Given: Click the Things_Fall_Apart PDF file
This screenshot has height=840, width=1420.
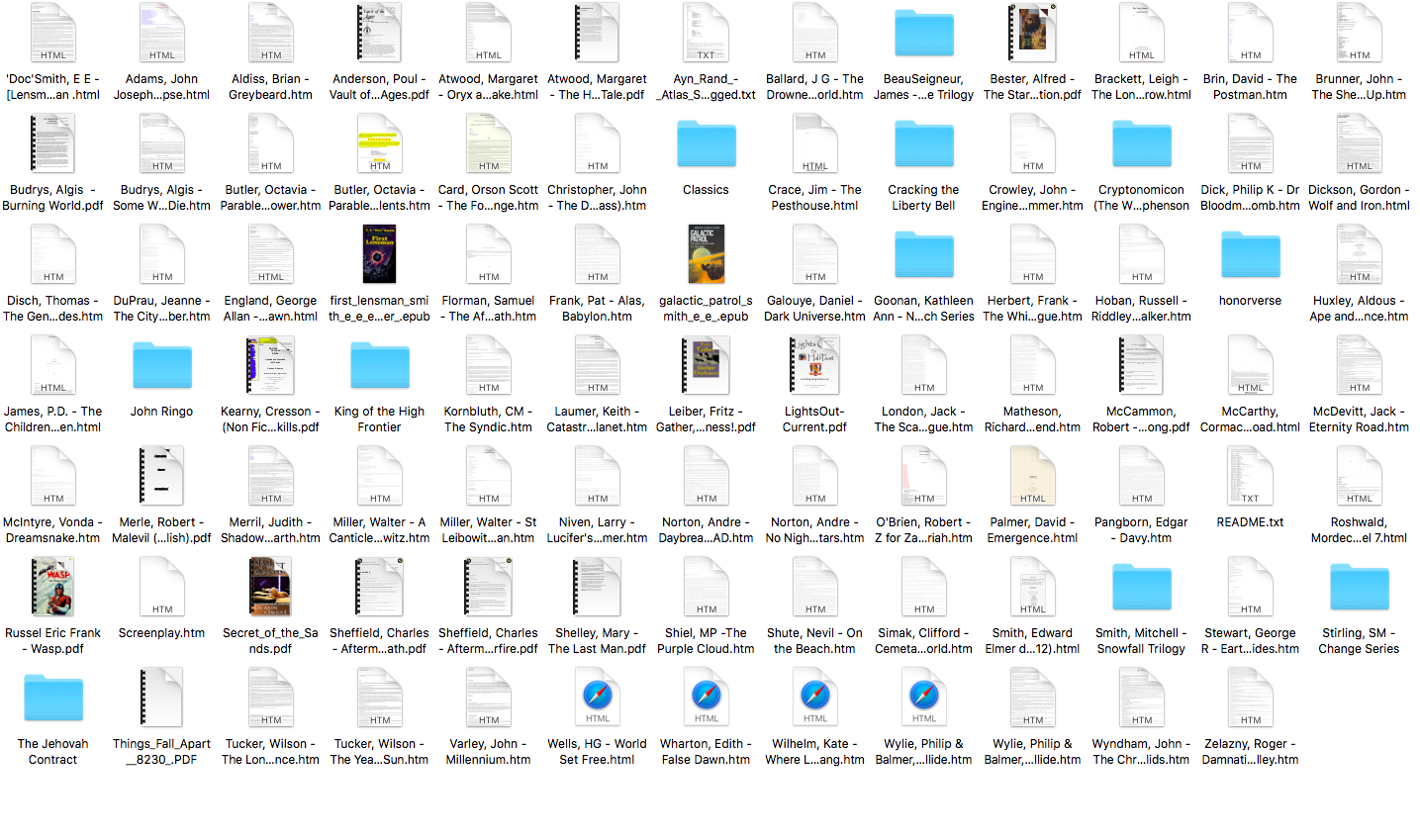Looking at the screenshot, I should 161,697.
